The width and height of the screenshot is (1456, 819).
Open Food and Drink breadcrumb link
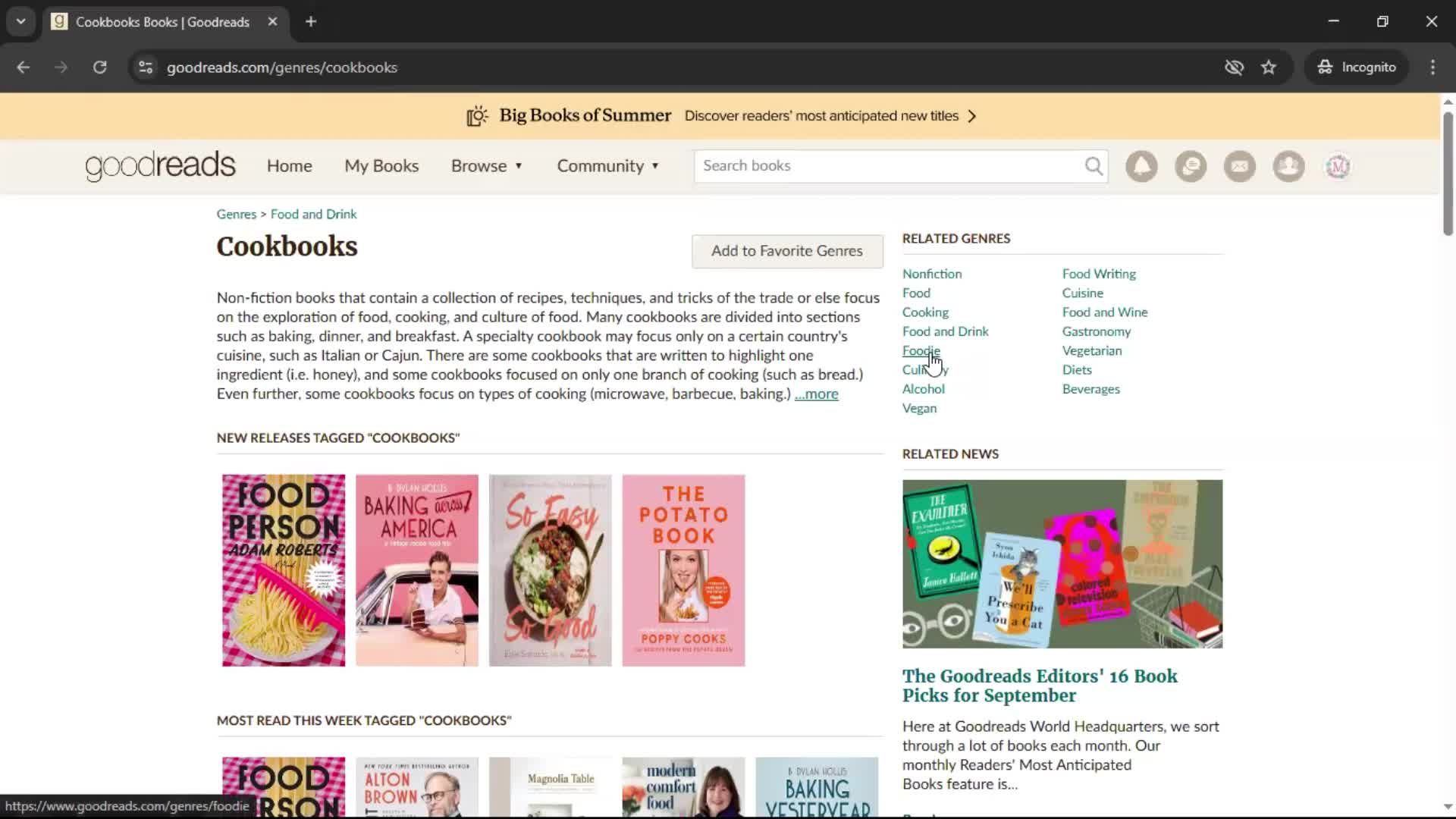[313, 215]
